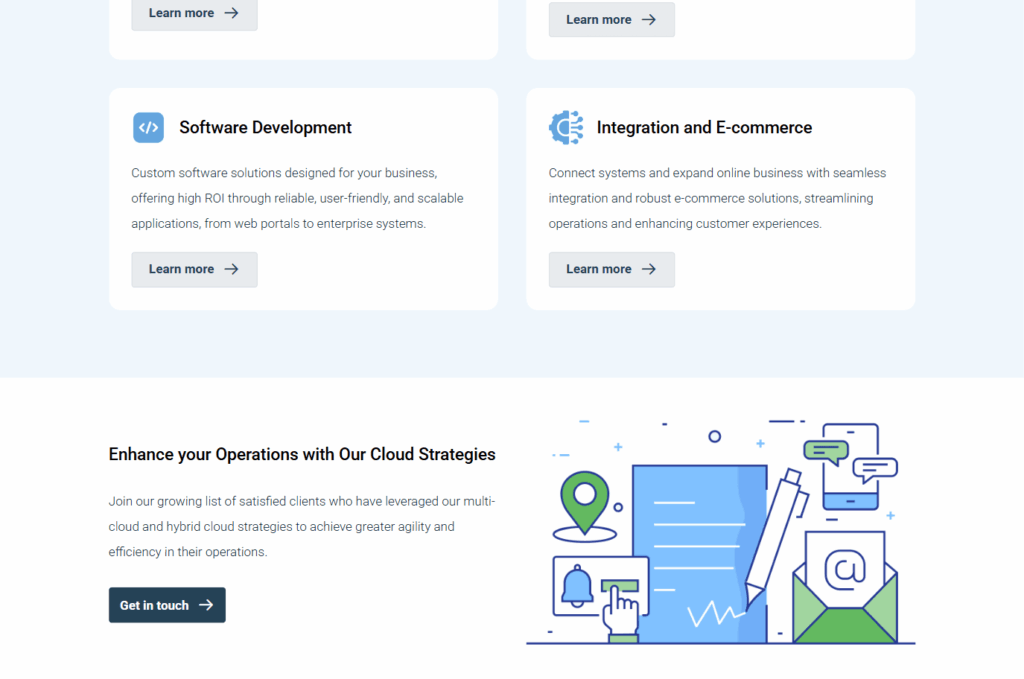1024x679 pixels.
Task: Select the blue bell notification icon
Action: (577, 587)
